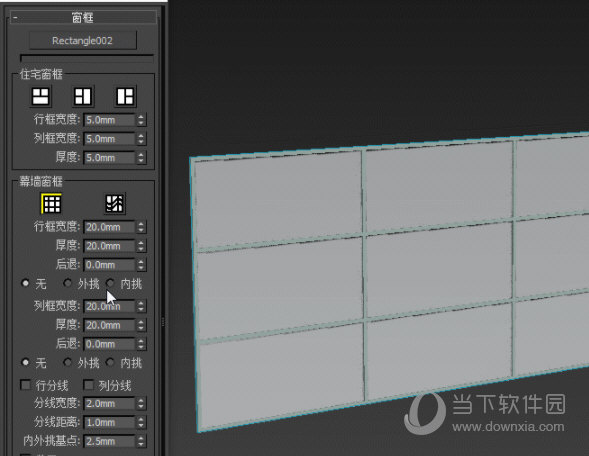Select 内挑 radio for row frame
This screenshot has width=589, height=456.
tap(110, 283)
